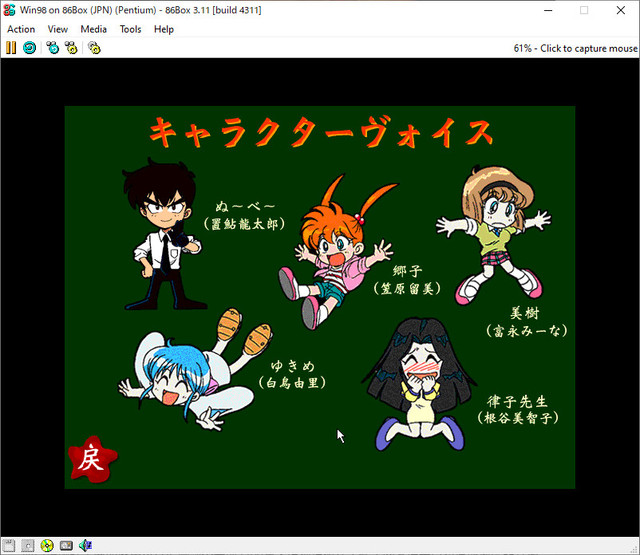Click the (富永みーな) voice actor text
This screenshot has width=640, height=555.
point(527,331)
